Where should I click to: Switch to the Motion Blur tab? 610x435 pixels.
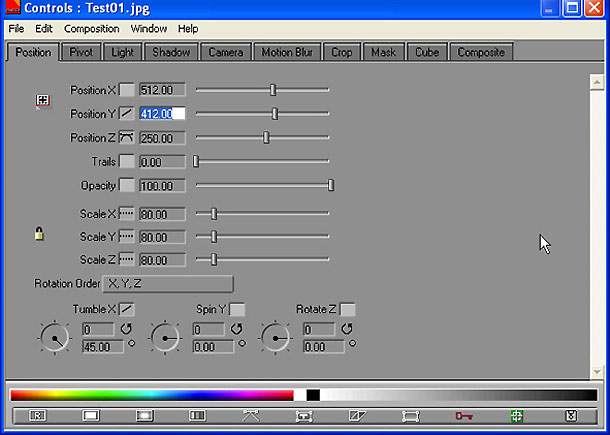pos(289,52)
